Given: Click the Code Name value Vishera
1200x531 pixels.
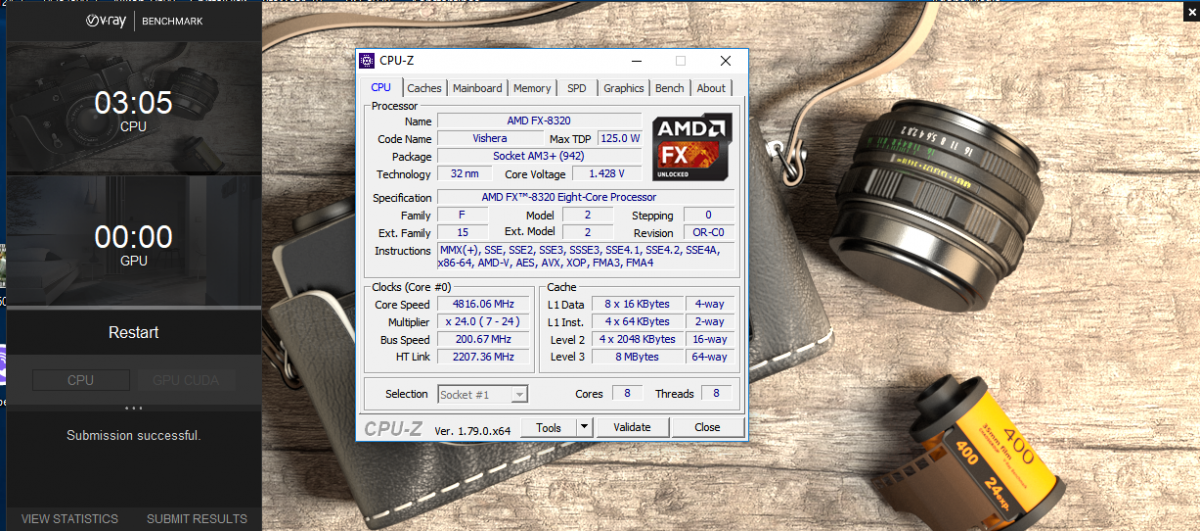Looking at the screenshot, I should tap(489, 138).
